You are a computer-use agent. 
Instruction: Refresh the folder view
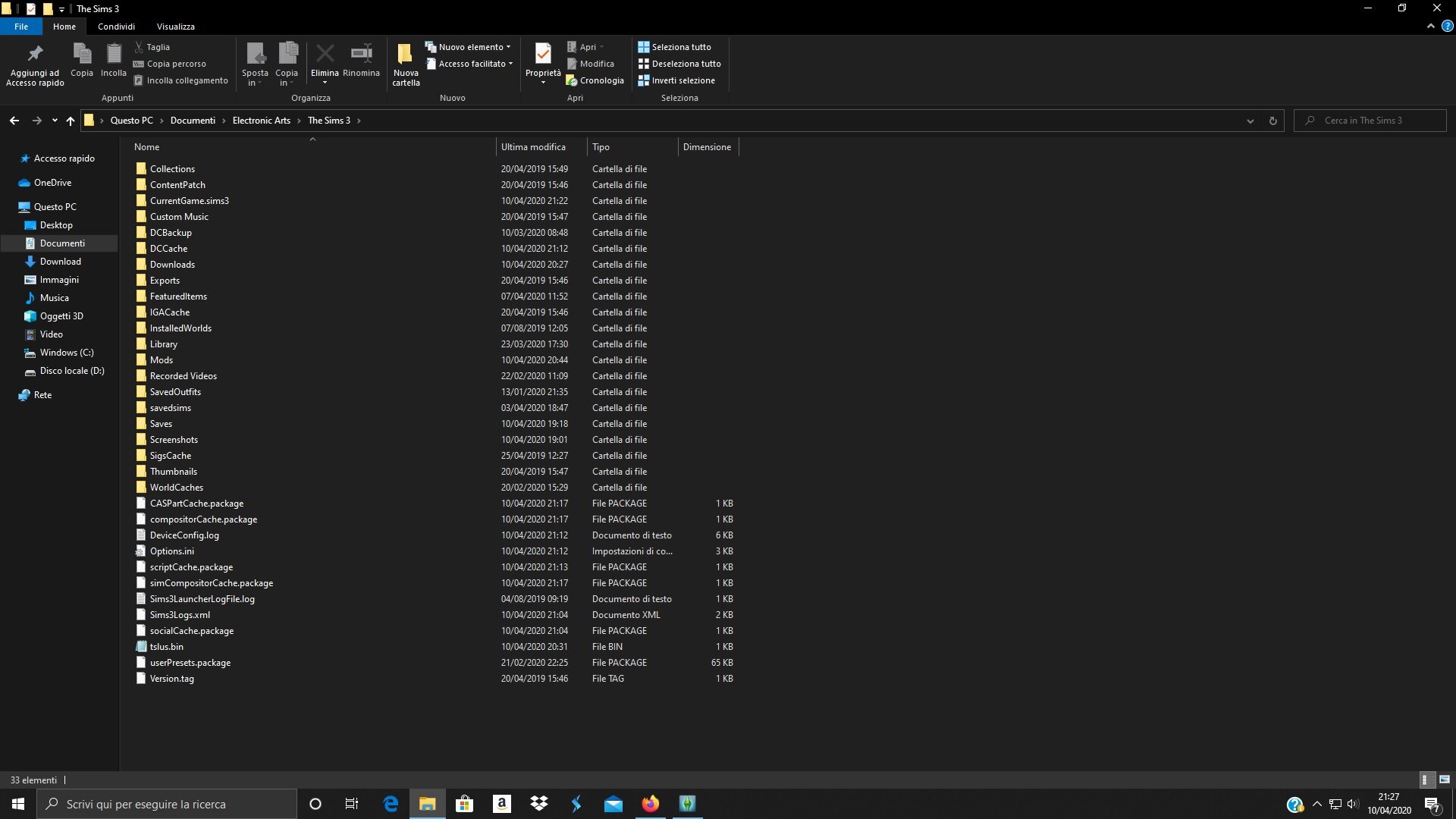tap(1273, 121)
